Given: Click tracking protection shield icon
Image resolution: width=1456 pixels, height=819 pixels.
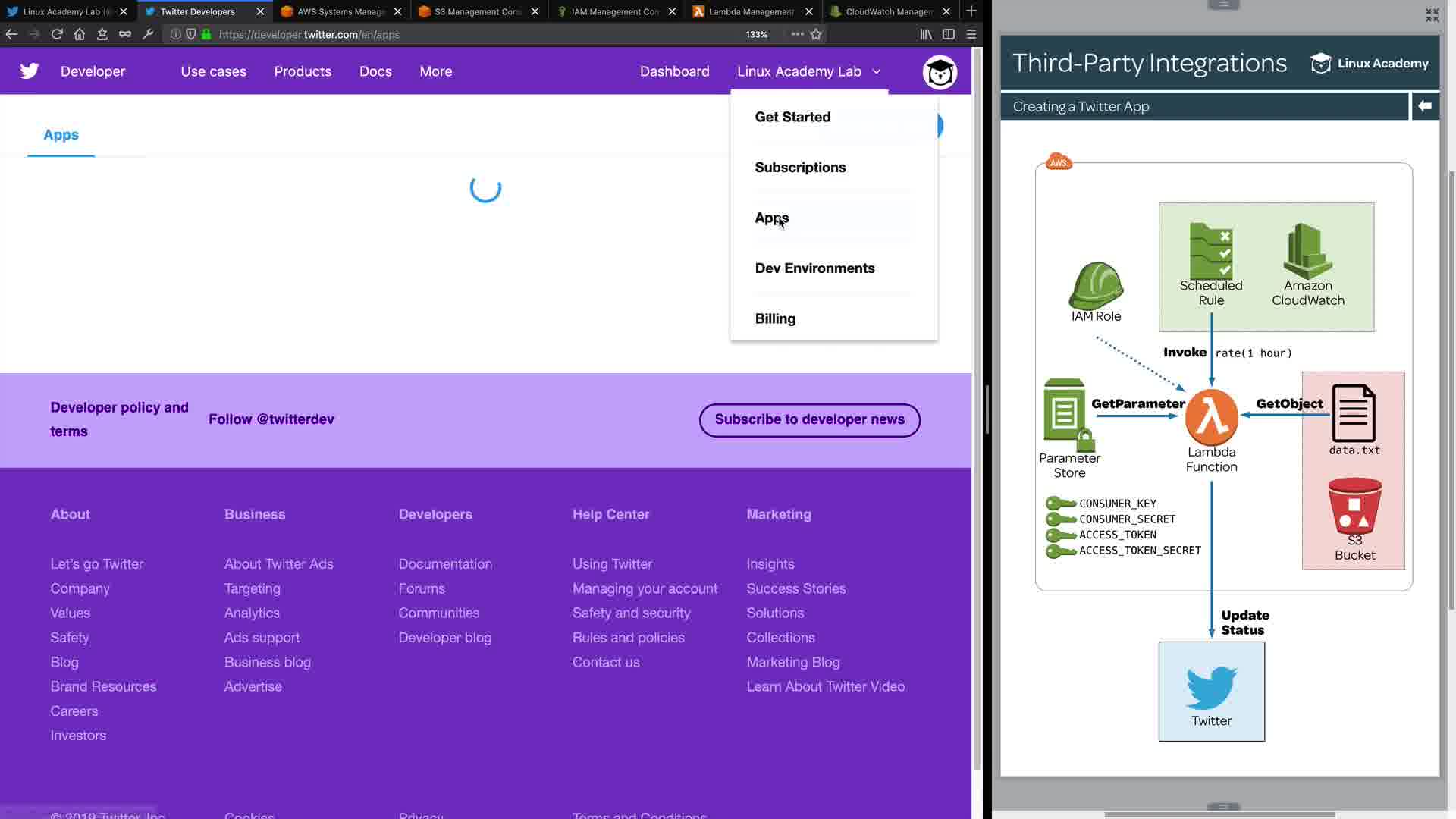Looking at the screenshot, I should pos(191,34).
